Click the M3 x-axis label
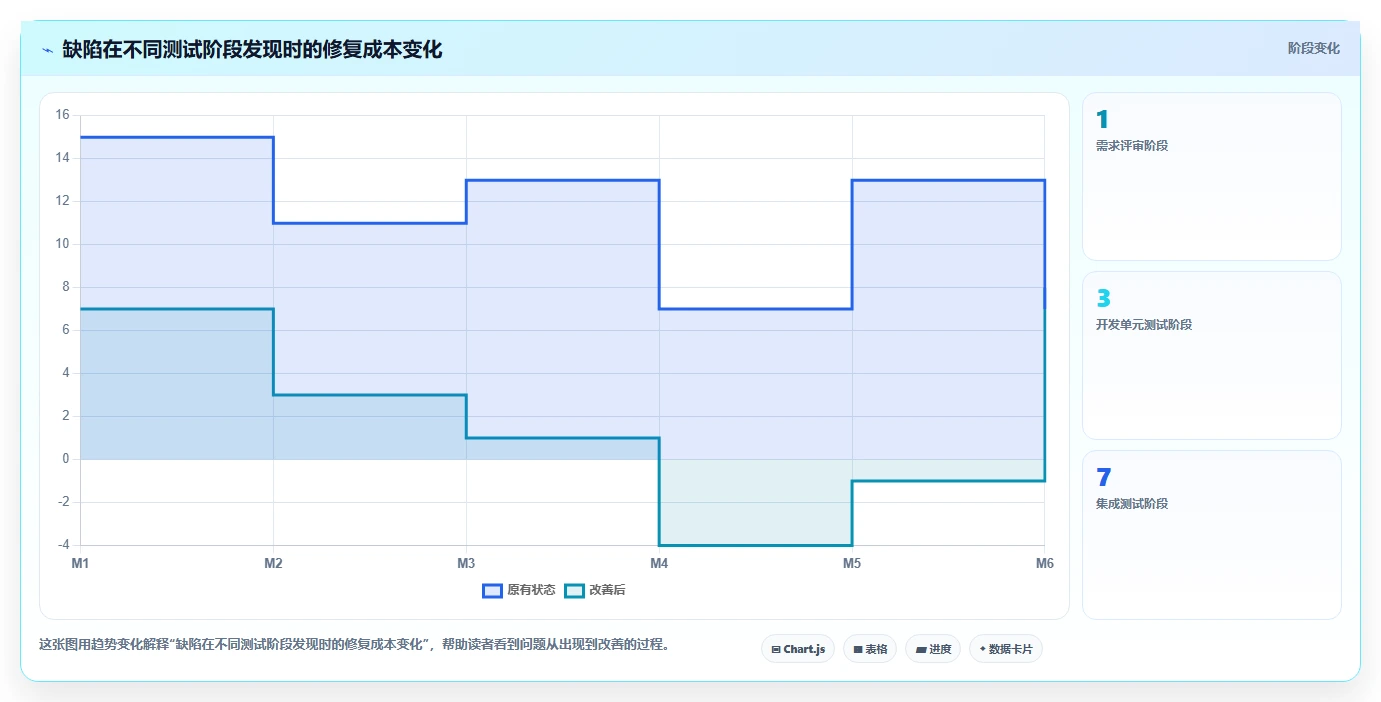This screenshot has height=702, width=1381. tap(466, 563)
